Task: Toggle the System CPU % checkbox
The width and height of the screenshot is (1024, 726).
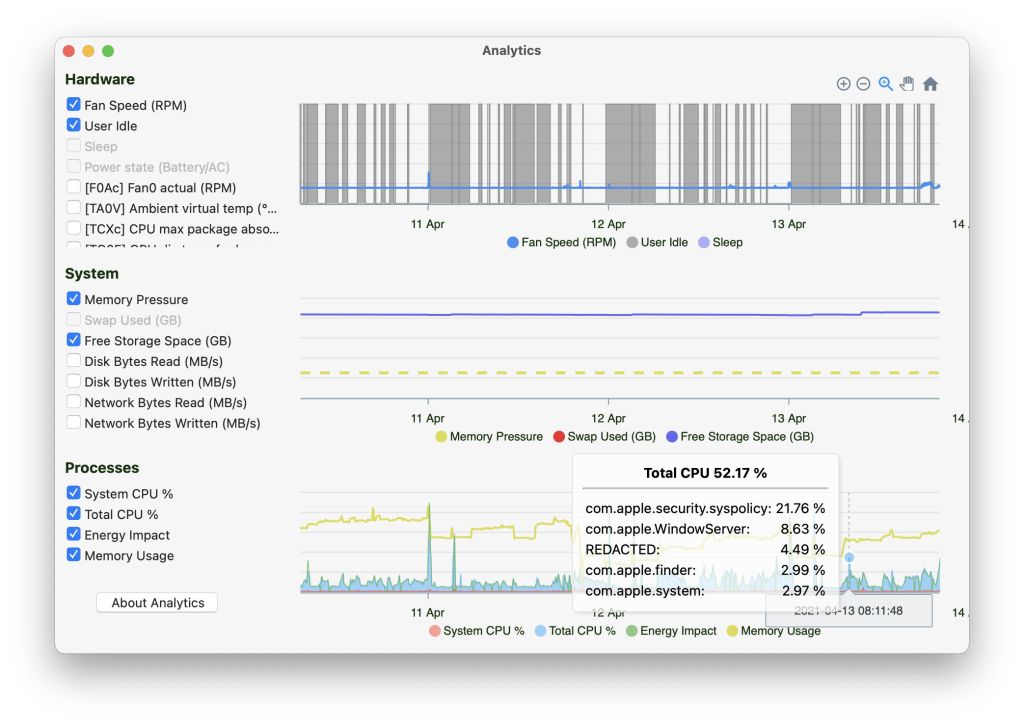Action: 74,493
